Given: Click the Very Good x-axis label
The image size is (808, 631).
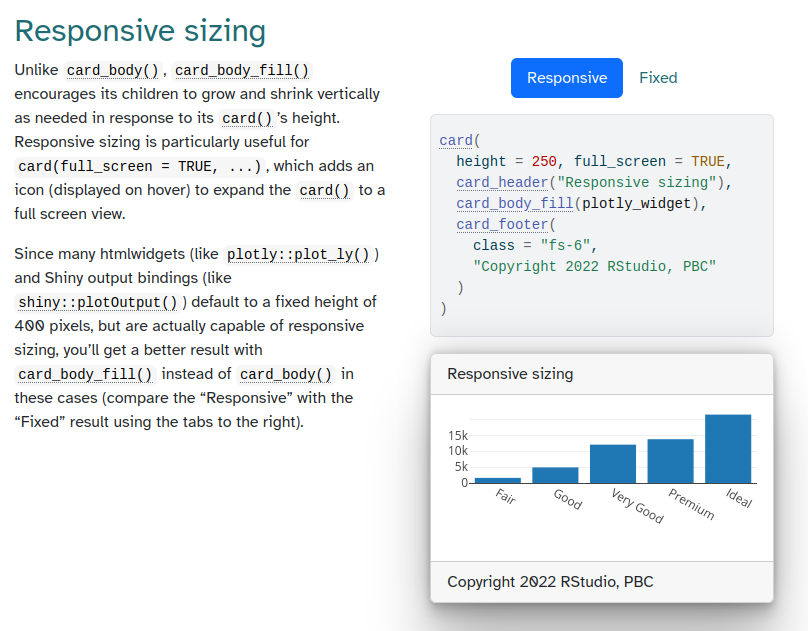Looking at the screenshot, I should pos(637,506).
